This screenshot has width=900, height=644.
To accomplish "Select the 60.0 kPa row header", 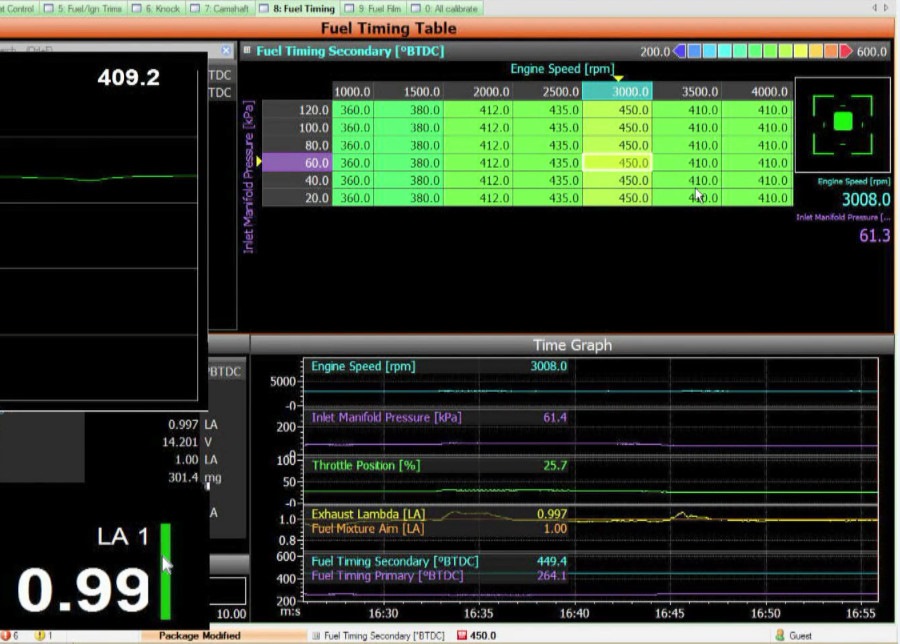I will 297,163.
